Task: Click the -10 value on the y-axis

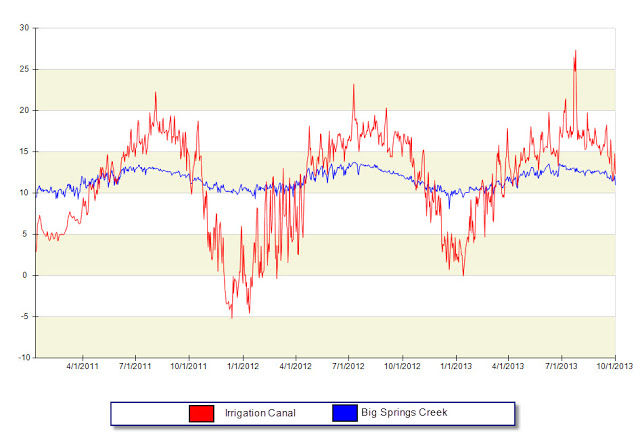Action: pos(23,357)
